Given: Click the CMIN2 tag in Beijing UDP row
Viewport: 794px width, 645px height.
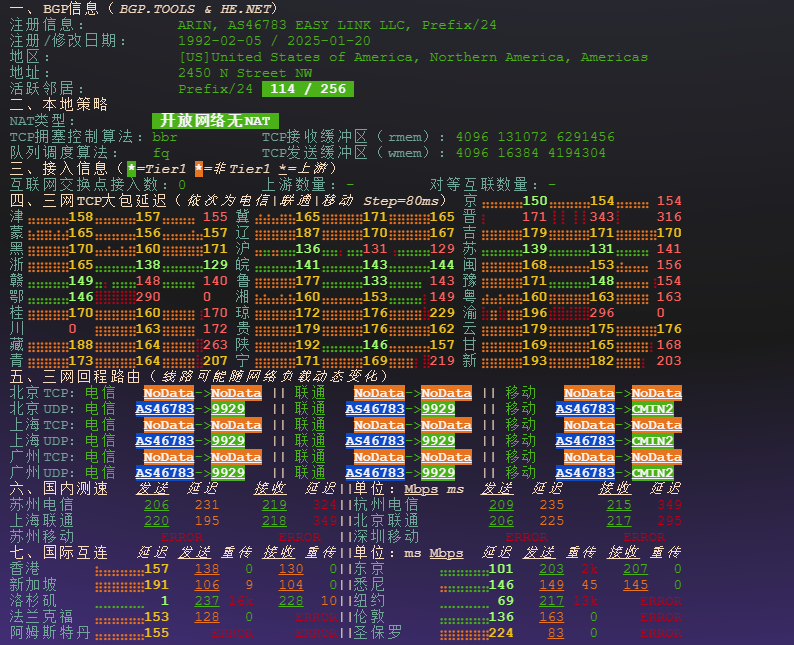Looking at the screenshot, I should 652,409.
